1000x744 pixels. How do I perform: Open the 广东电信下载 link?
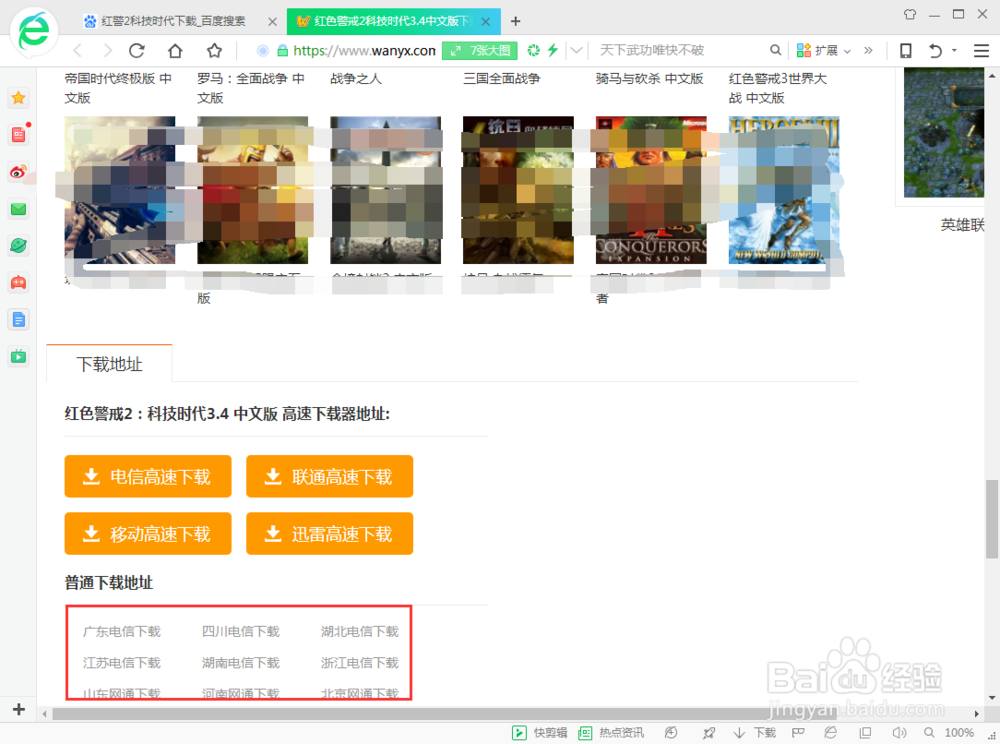click(122, 631)
